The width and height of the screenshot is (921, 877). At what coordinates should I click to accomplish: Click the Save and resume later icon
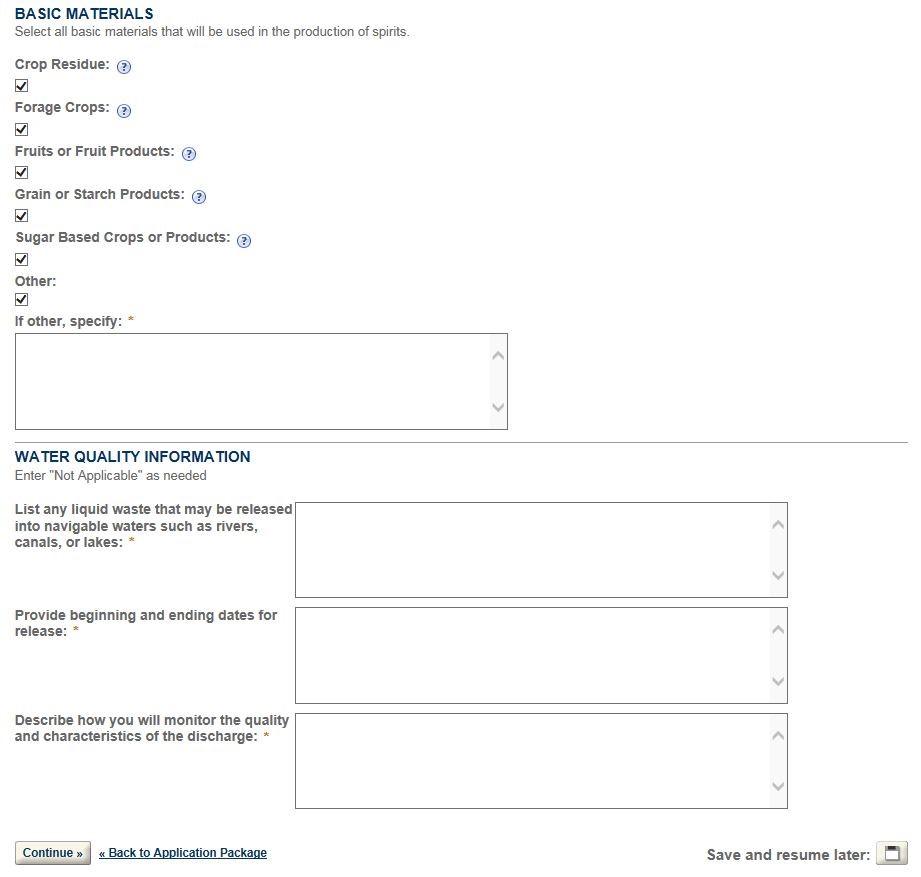point(891,853)
